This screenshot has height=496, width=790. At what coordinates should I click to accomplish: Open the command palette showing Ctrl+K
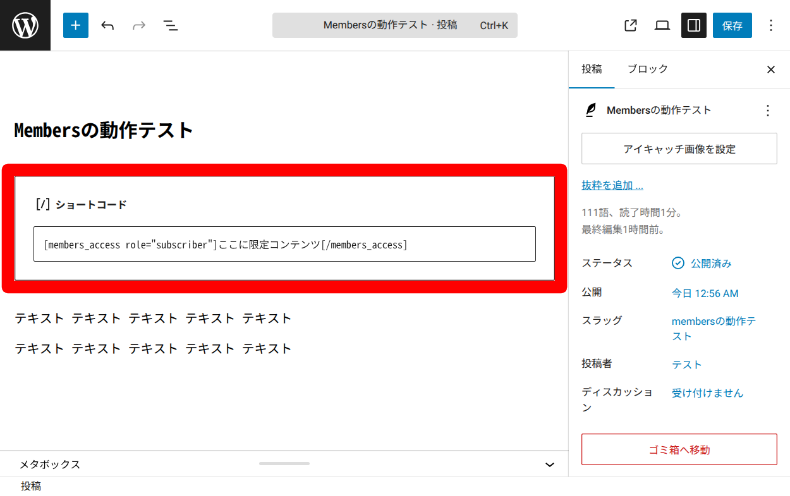coord(394,25)
